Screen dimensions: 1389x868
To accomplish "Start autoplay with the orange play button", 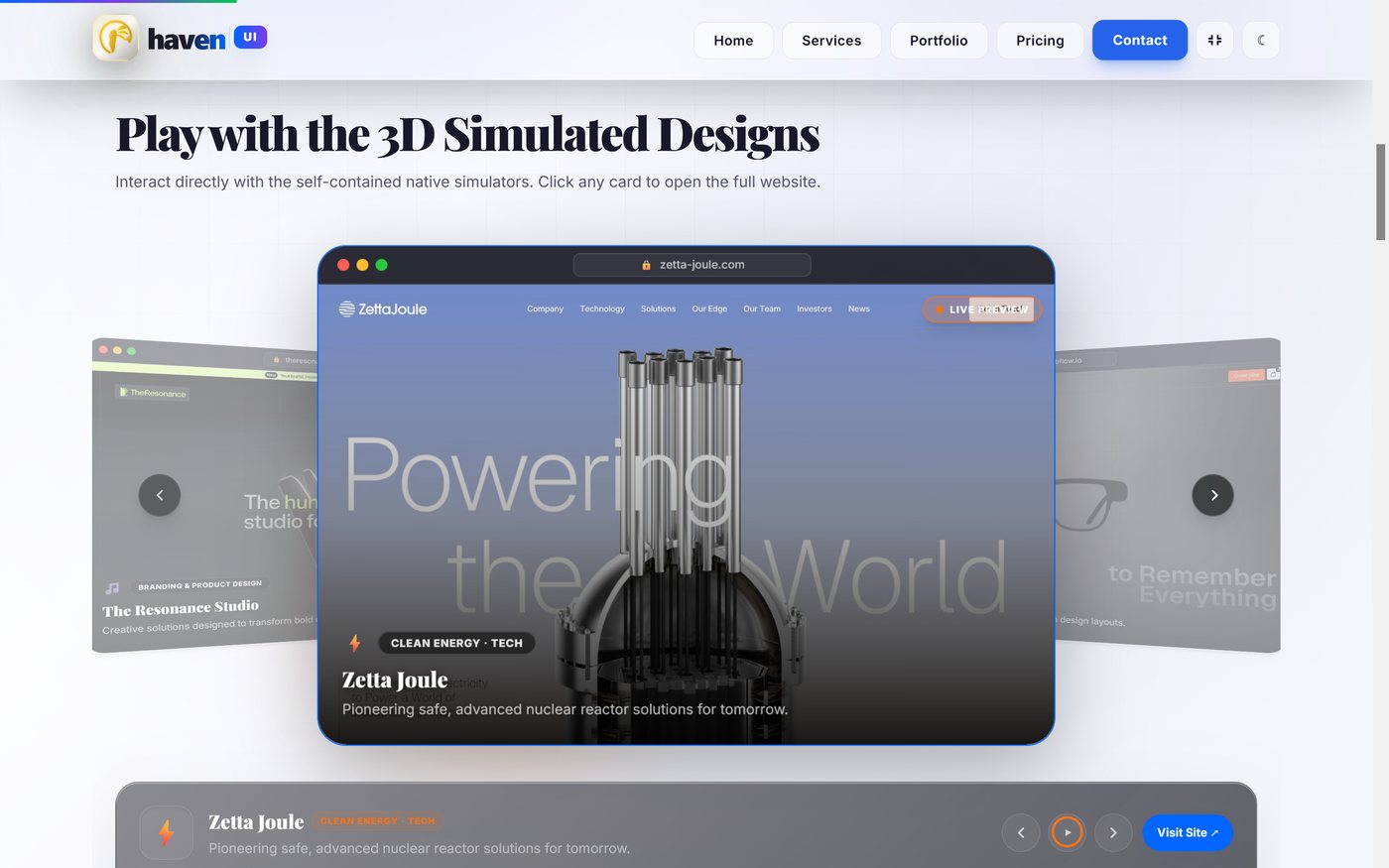I will point(1068,832).
